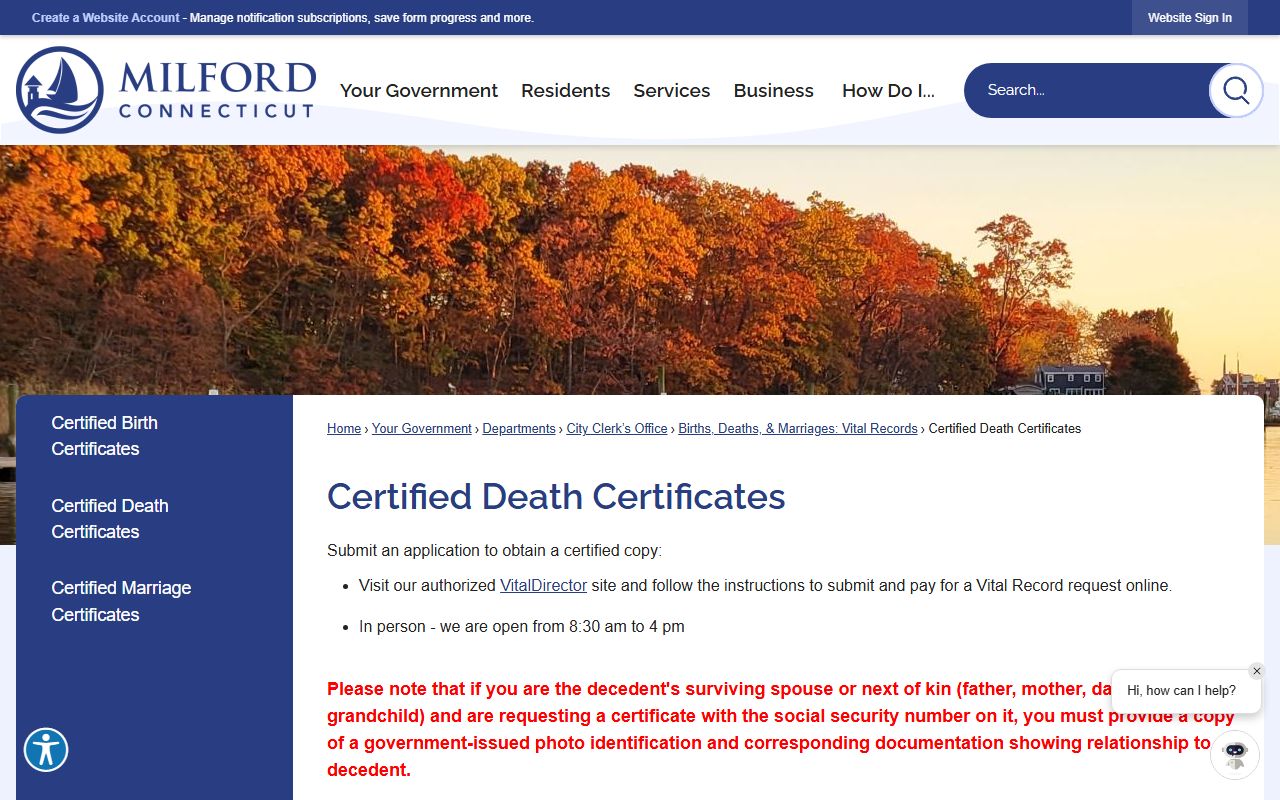This screenshot has height=800, width=1280.
Task: Open the Residents menu
Action: [565, 90]
